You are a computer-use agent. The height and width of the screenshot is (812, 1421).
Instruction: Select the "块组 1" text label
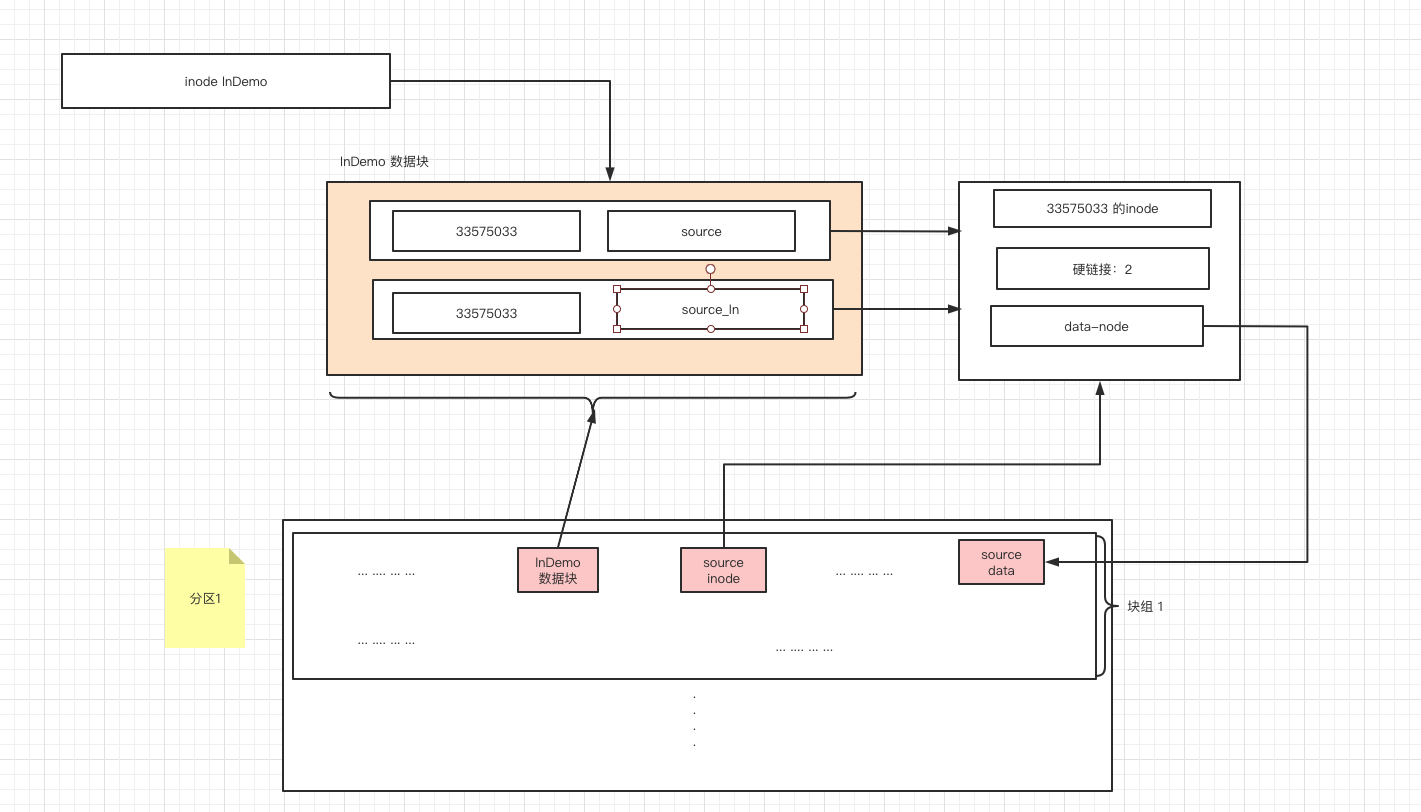point(1146,606)
